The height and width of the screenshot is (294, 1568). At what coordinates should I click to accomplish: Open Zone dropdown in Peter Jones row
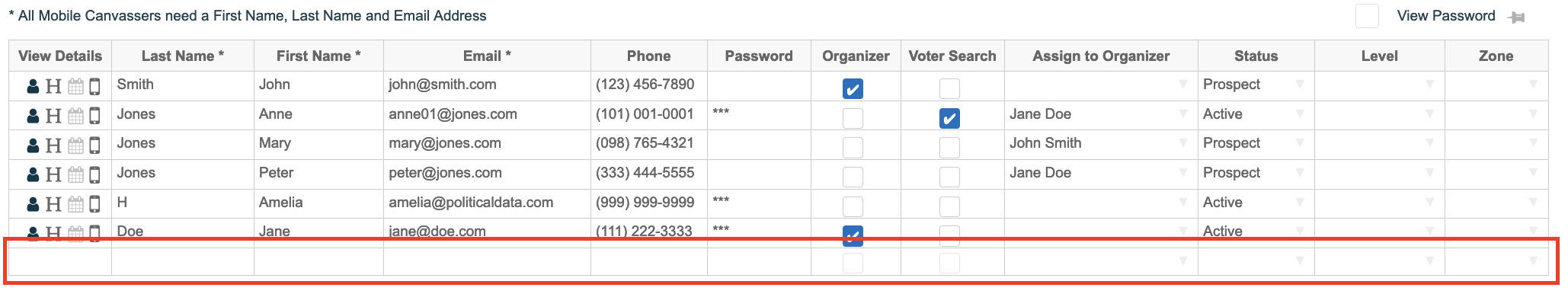click(x=1496, y=173)
